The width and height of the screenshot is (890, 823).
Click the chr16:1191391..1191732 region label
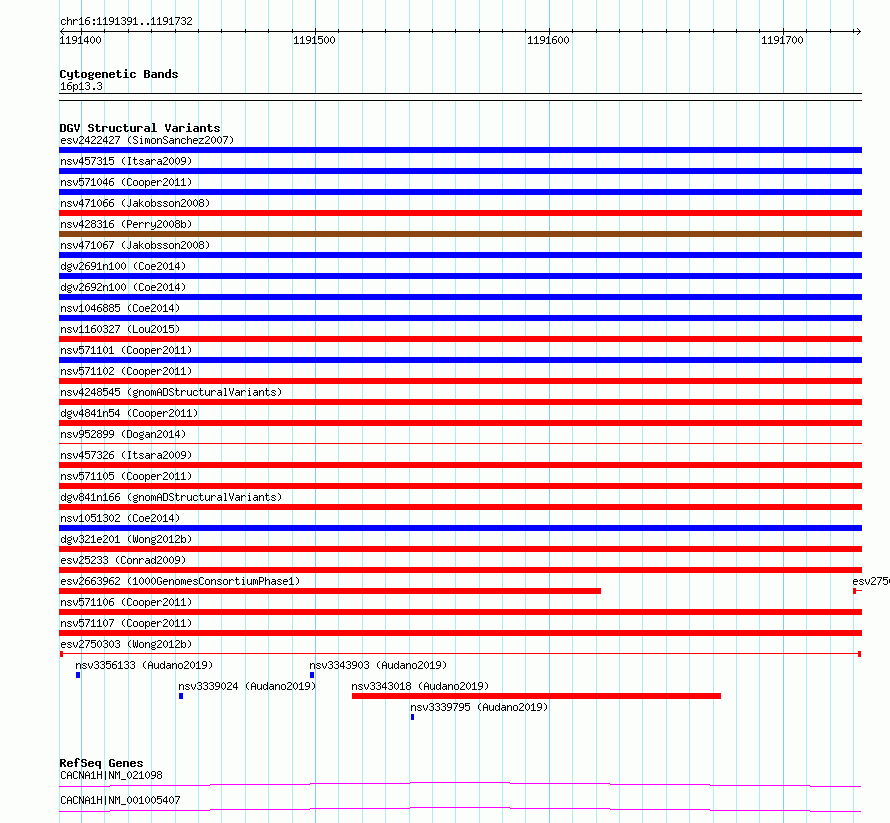click(x=127, y=22)
